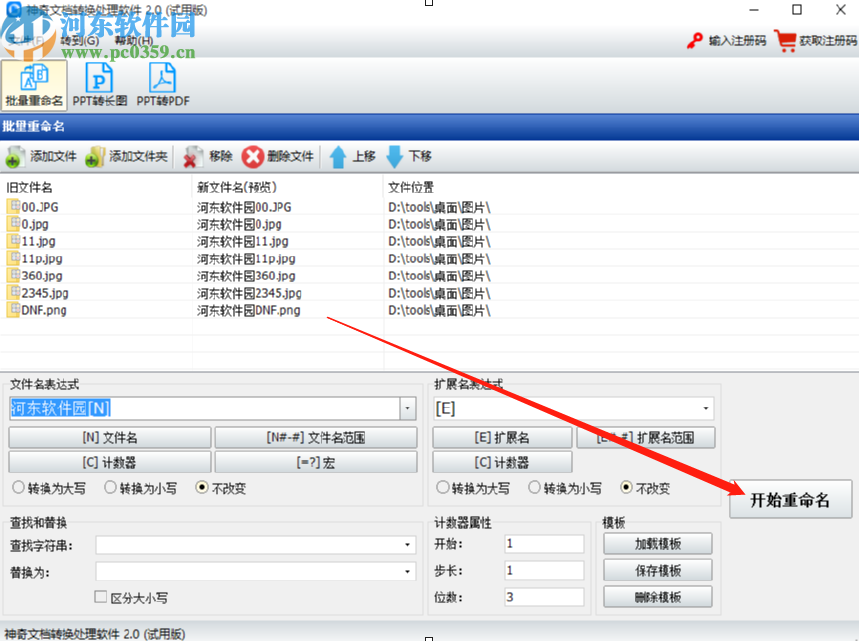Open the 帮助(H) menu
This screenshot has height=641, width=859.
(134, 41)
